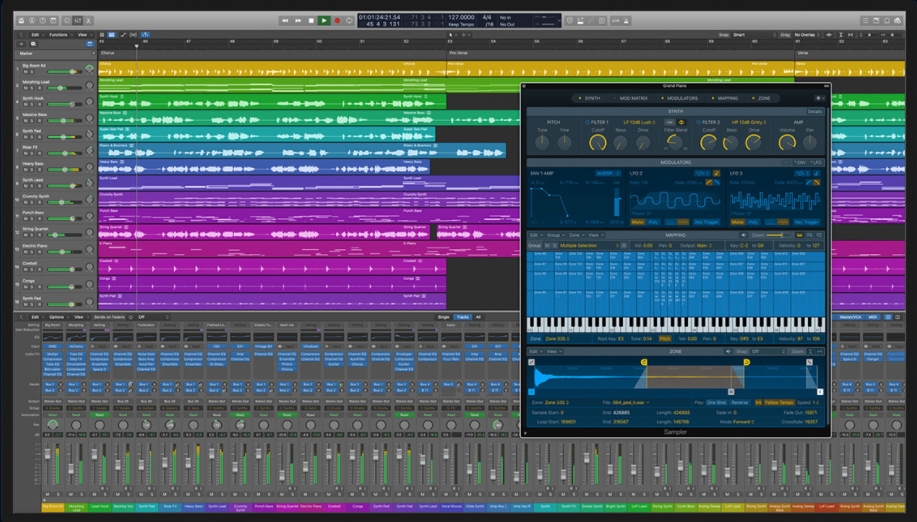Toggle the Pitch button in zone parameters
Viewport: 917px width, 522px height.
coord(664,338)
